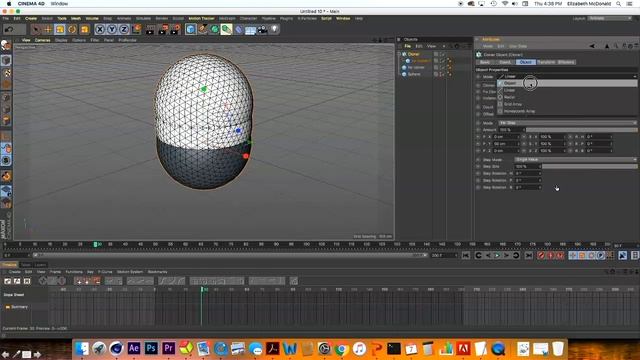Open Edit Render Settings icon

pyautogui.click(x=176, y=29)
